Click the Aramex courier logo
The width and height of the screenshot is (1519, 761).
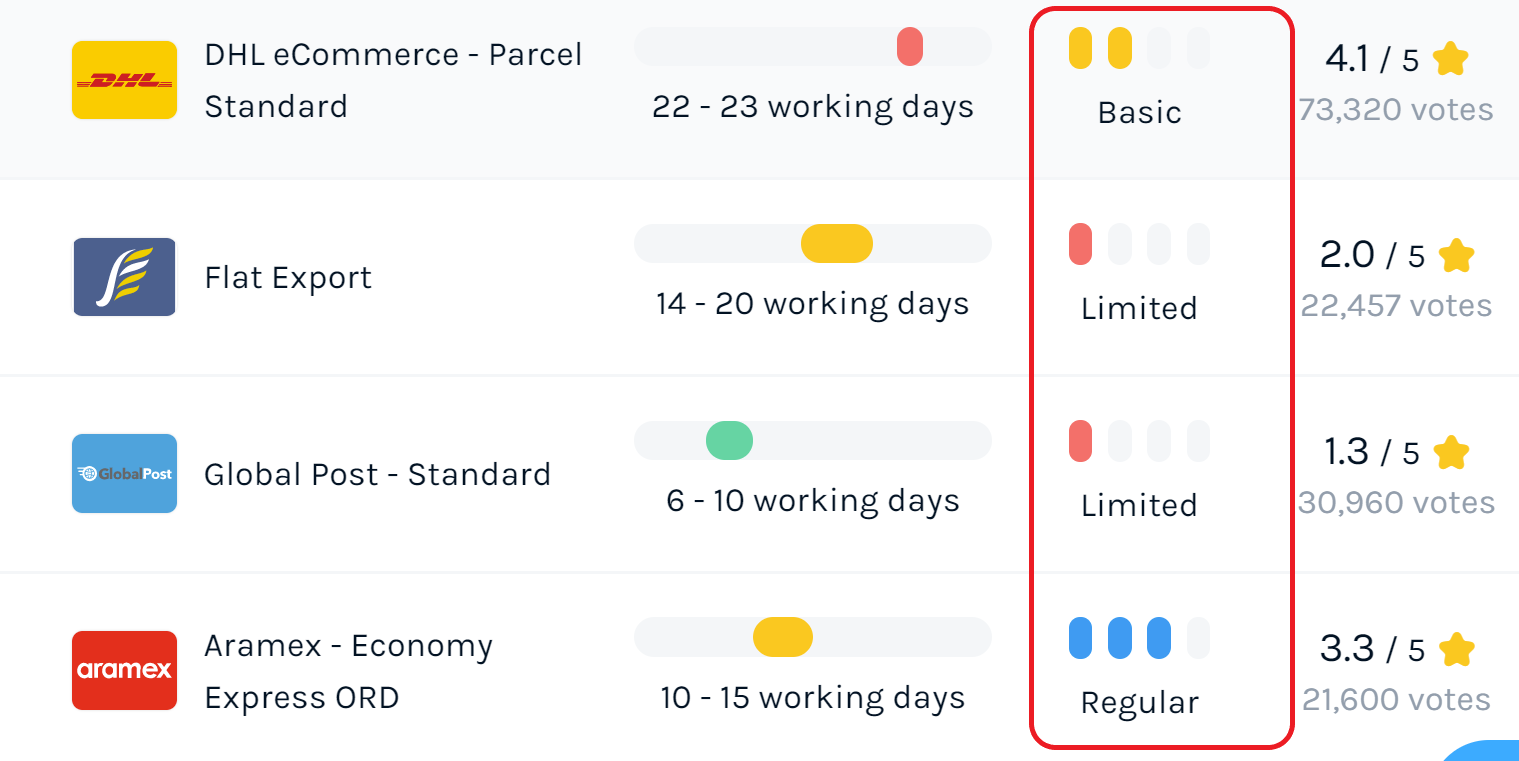124,670
